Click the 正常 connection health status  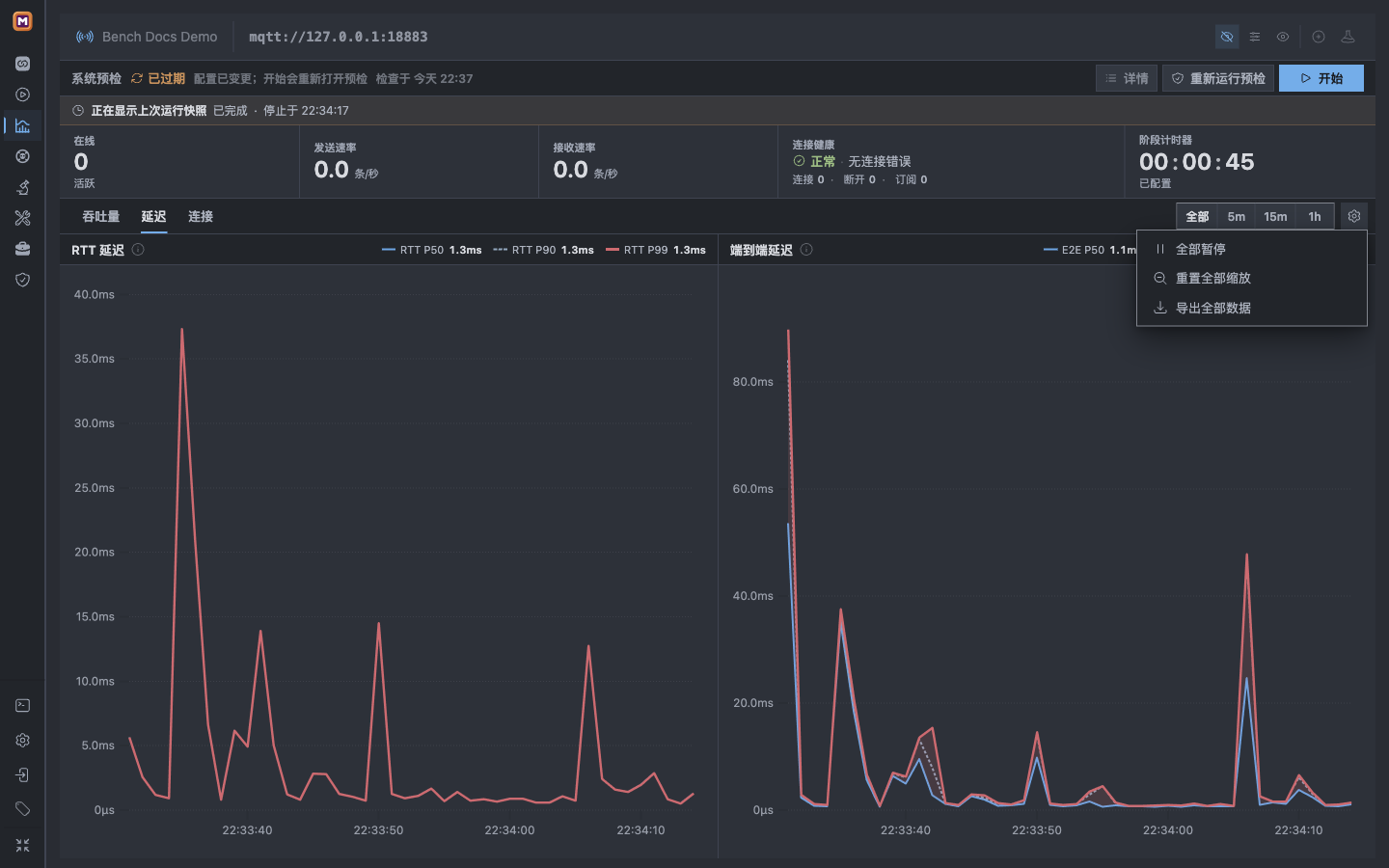pyautogui.click(x=823, y=161)
